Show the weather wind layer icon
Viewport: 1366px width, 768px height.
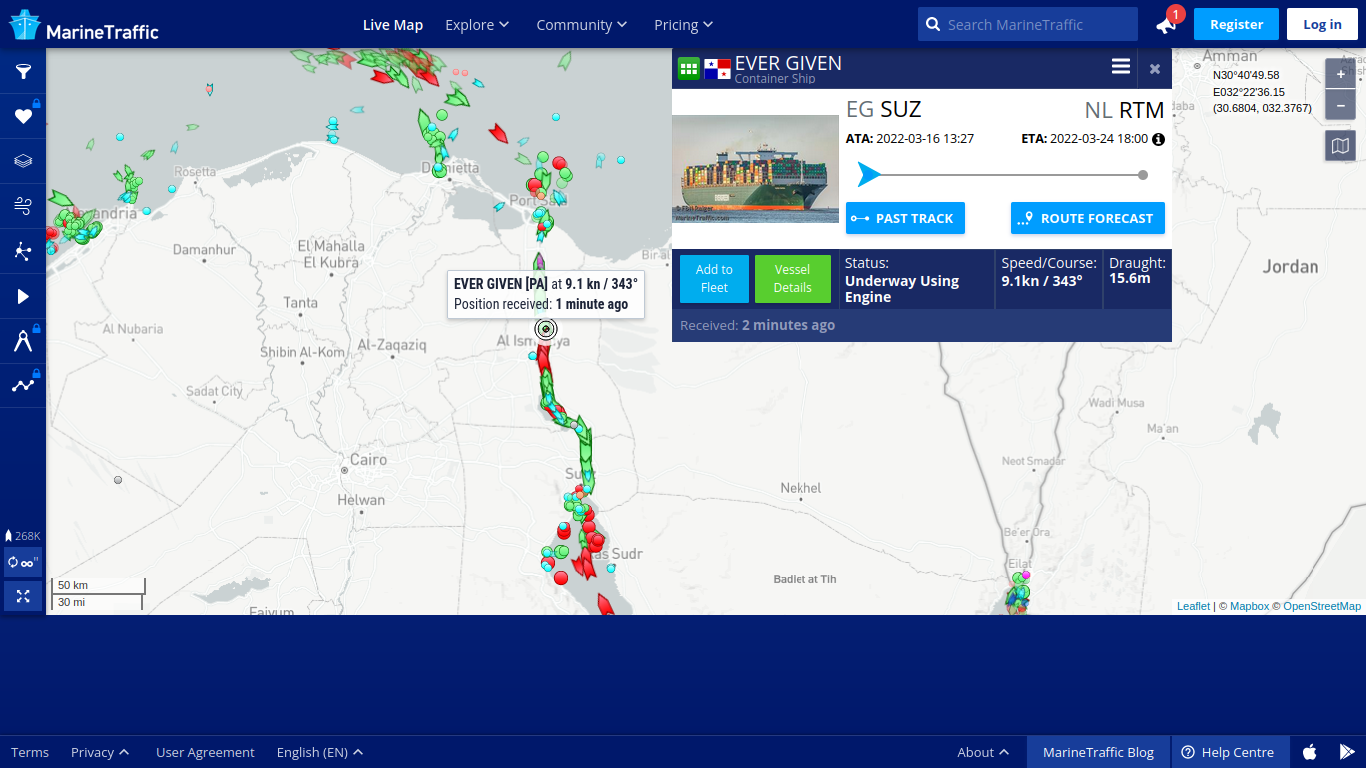23,206
